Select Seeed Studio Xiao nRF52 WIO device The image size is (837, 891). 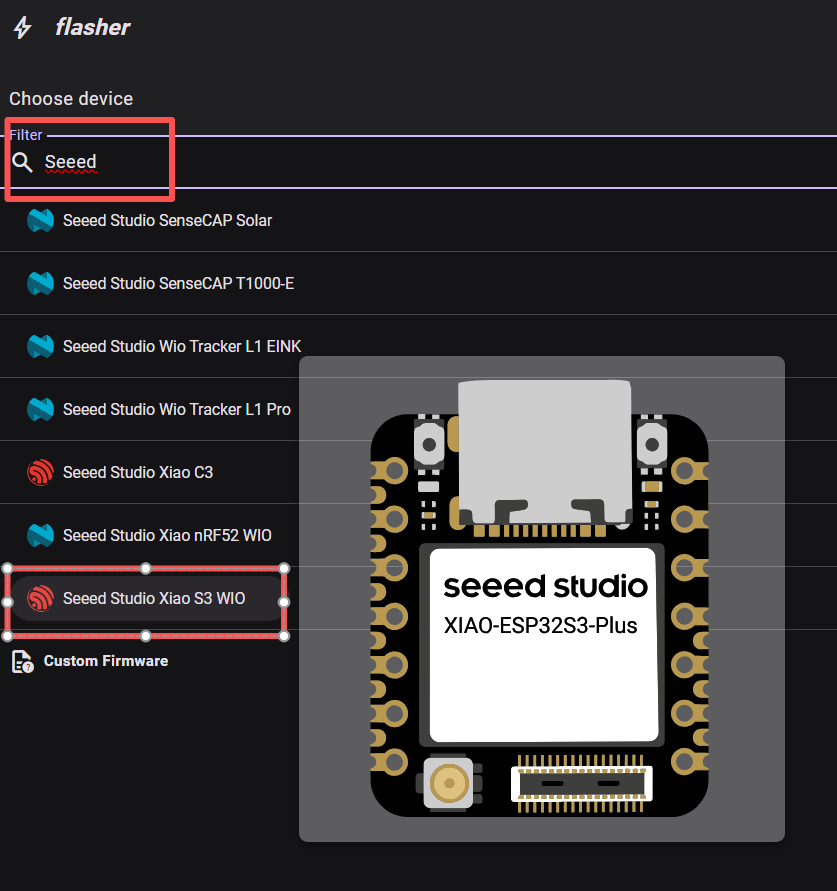166,535
